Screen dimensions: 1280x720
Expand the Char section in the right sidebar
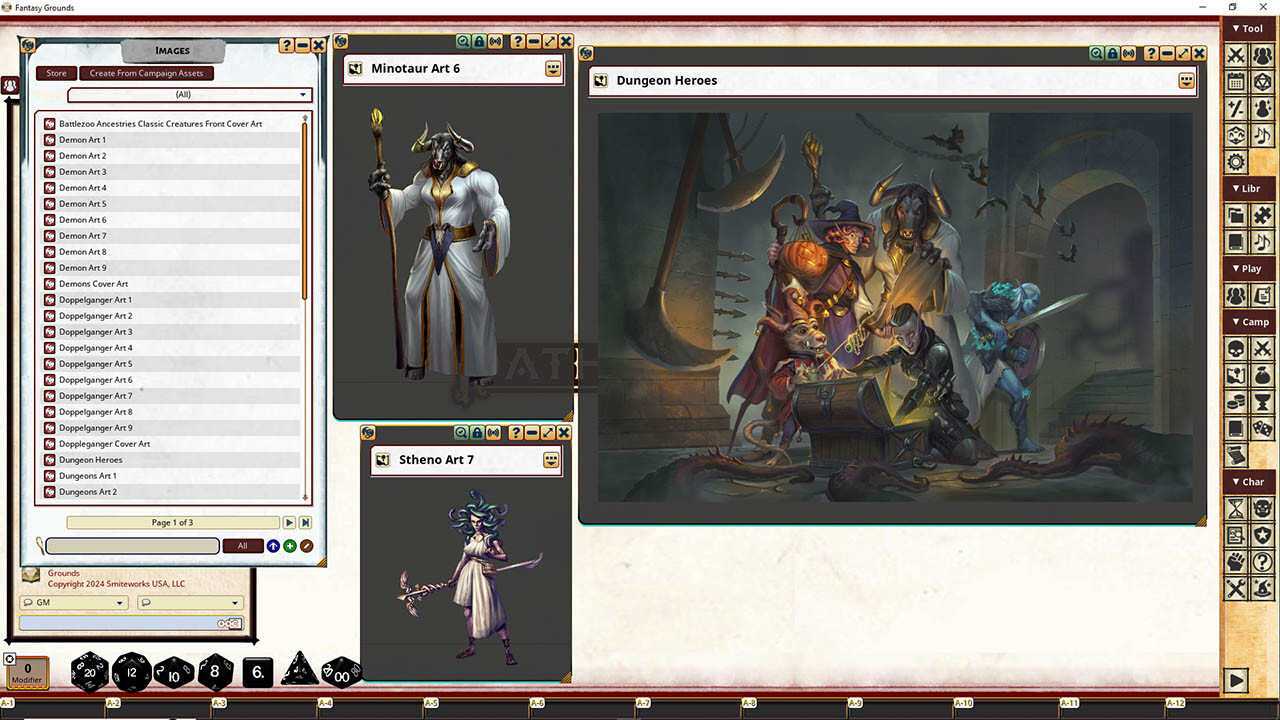(1247, 481)
